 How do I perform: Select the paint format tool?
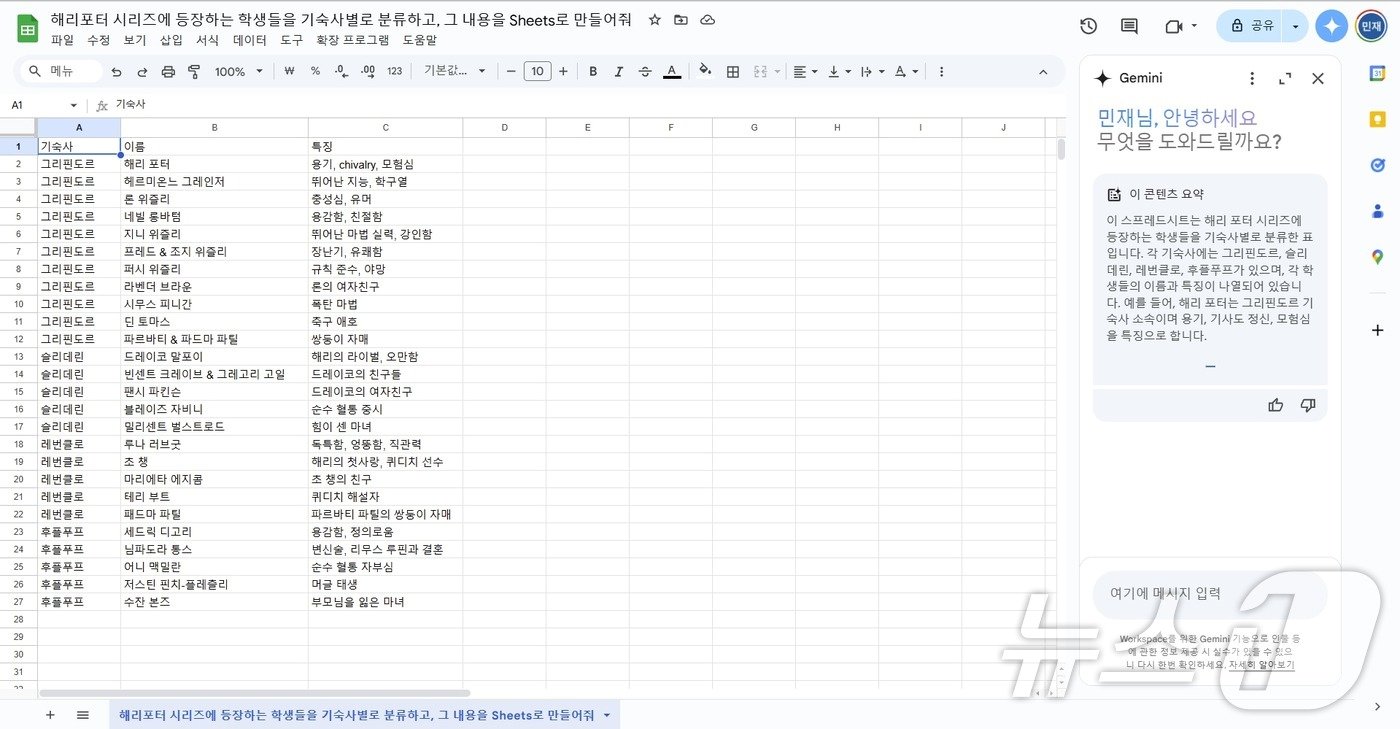pyautogui.click(x=194, y=72)
